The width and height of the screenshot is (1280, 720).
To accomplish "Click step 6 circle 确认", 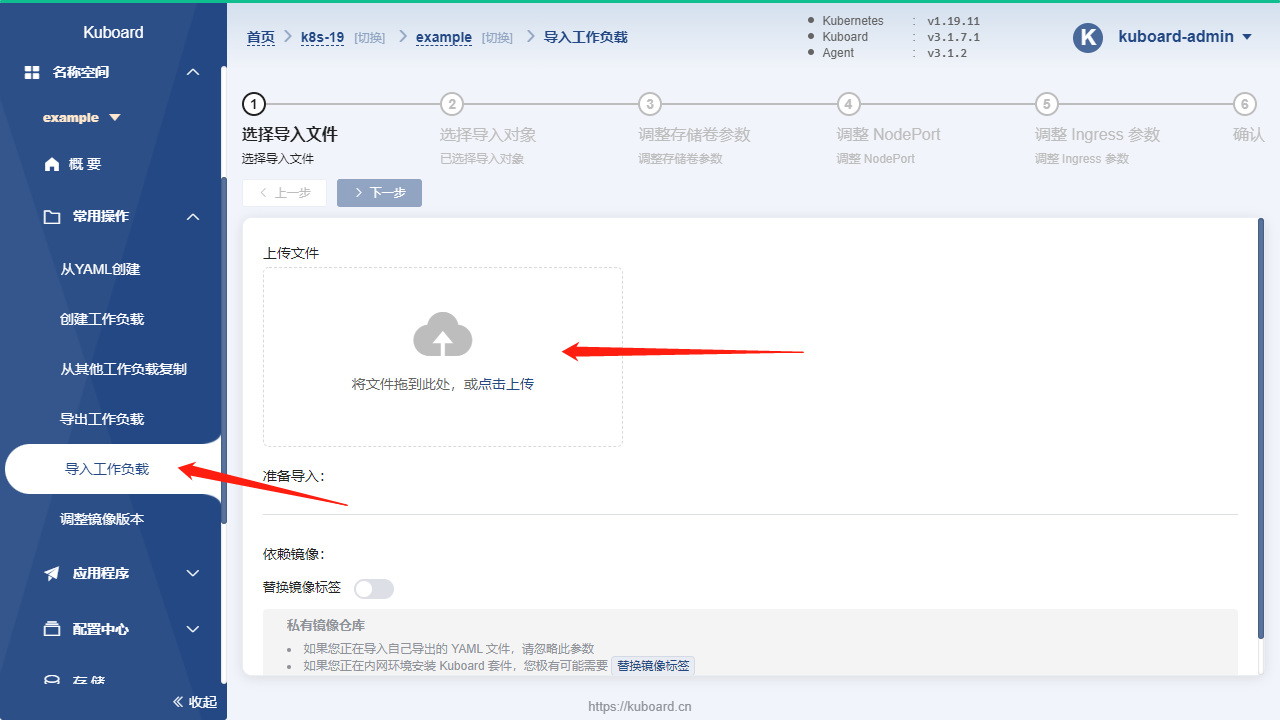I will click(1244, 104).
